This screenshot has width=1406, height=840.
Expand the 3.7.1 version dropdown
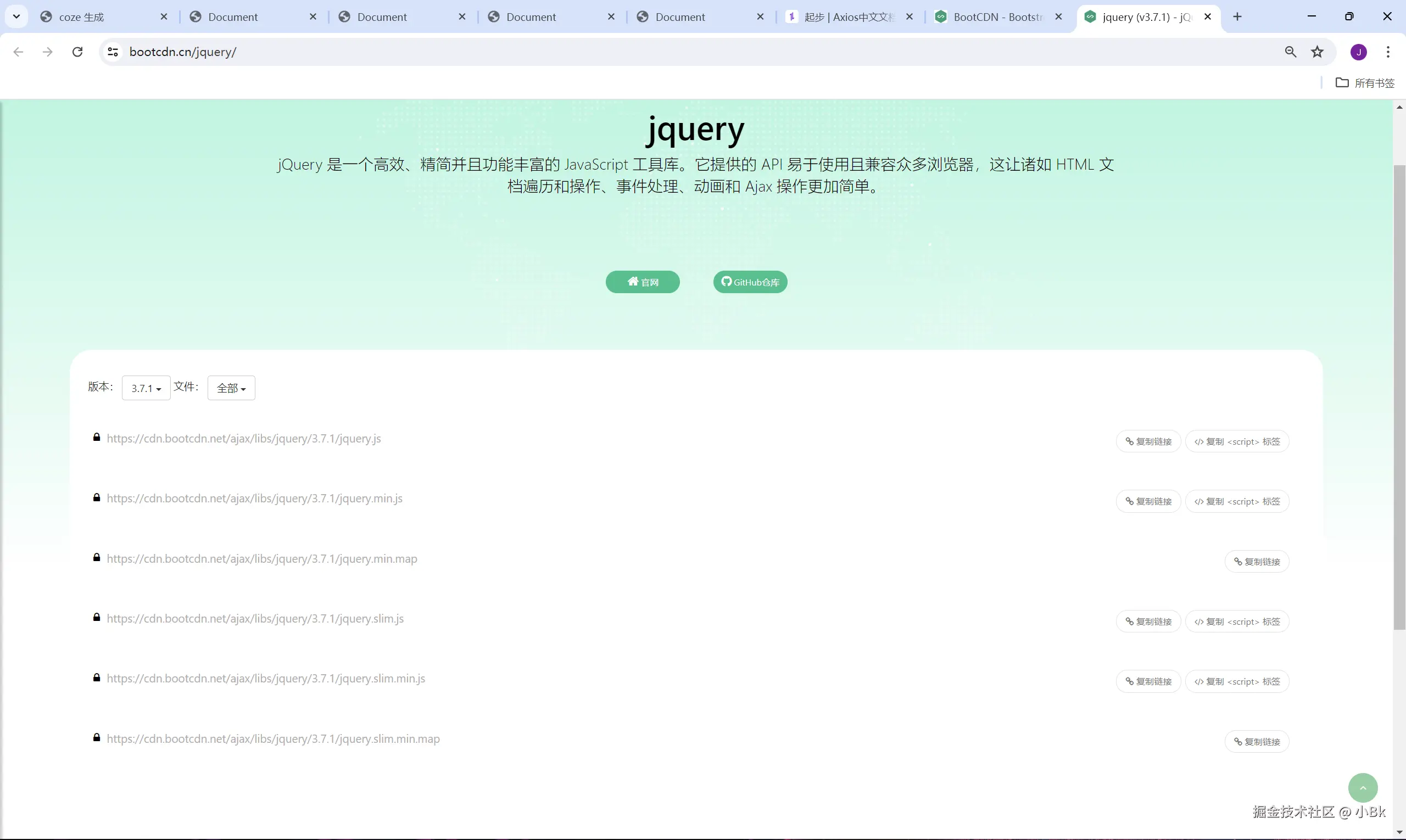pyautogui.click(x=146, y=388)
